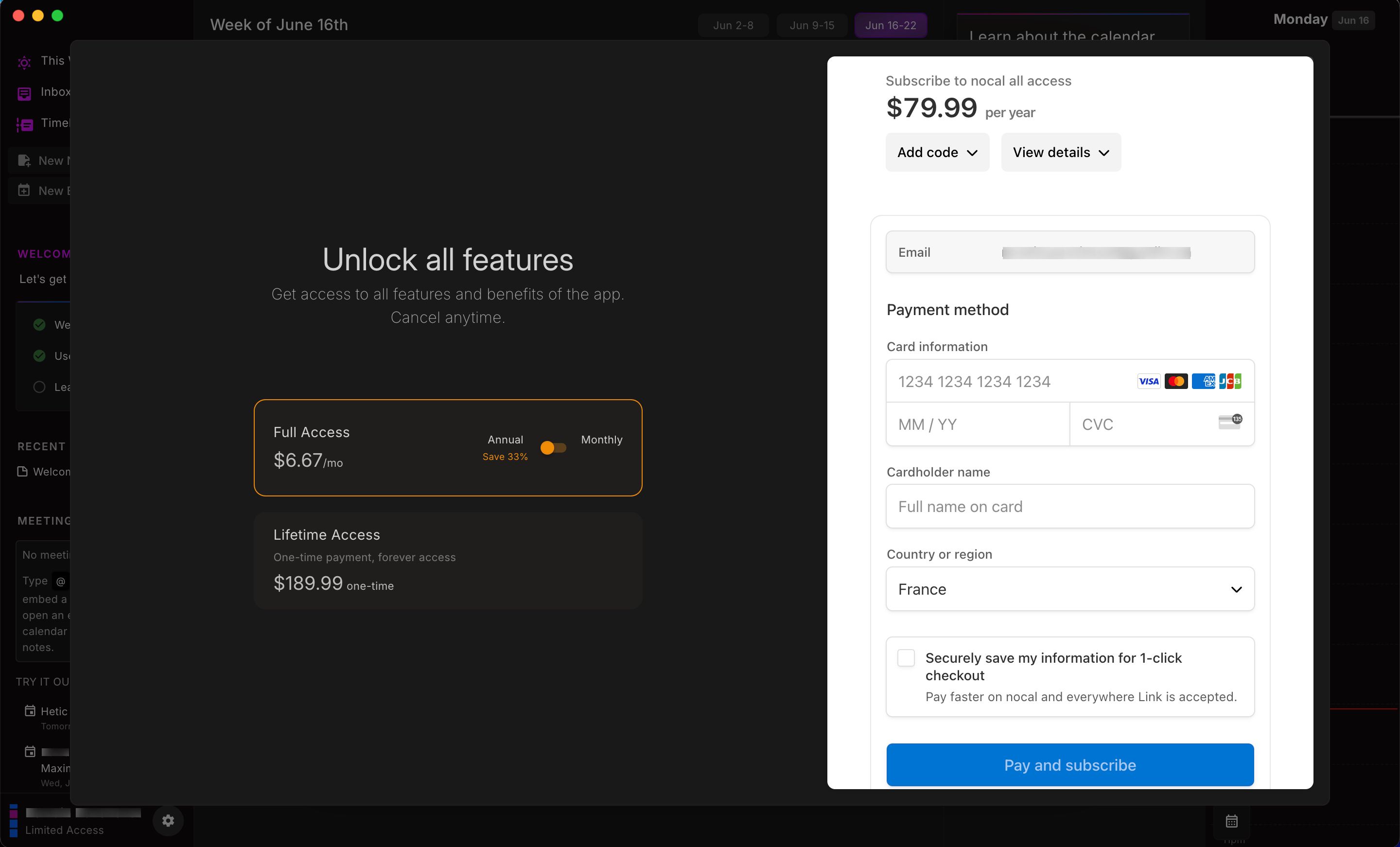Screen dimensions: 1400x847
Task: Check the save information for 1-click checkout box
Action: [906, 658]
